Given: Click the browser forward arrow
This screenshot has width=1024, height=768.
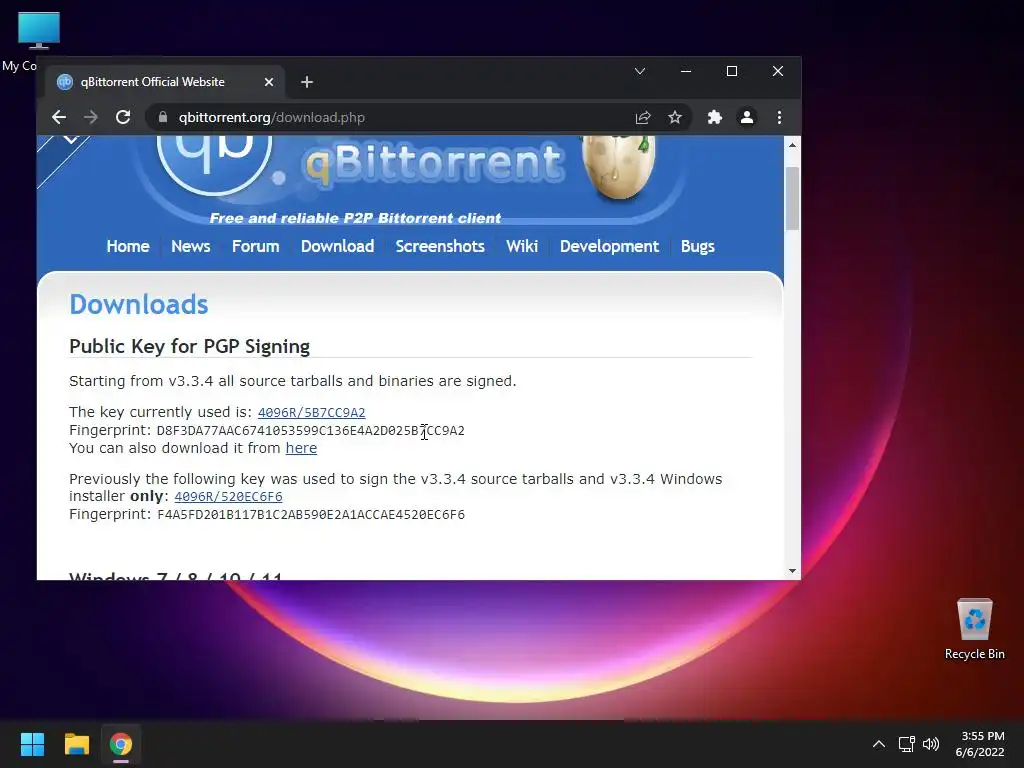Looking at the screenshot, I should coord(91,118).
